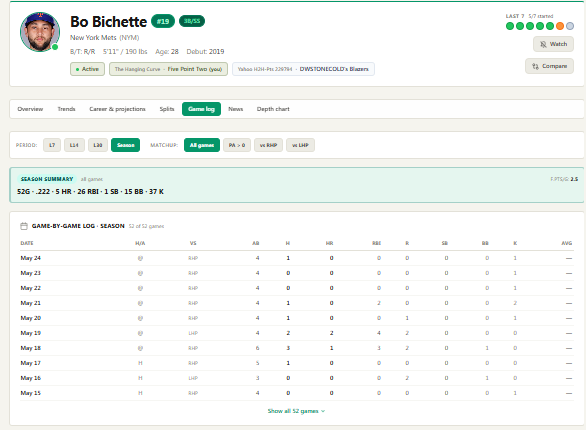
Task: Click the May 23 game row date
Action: click(31, 273)
